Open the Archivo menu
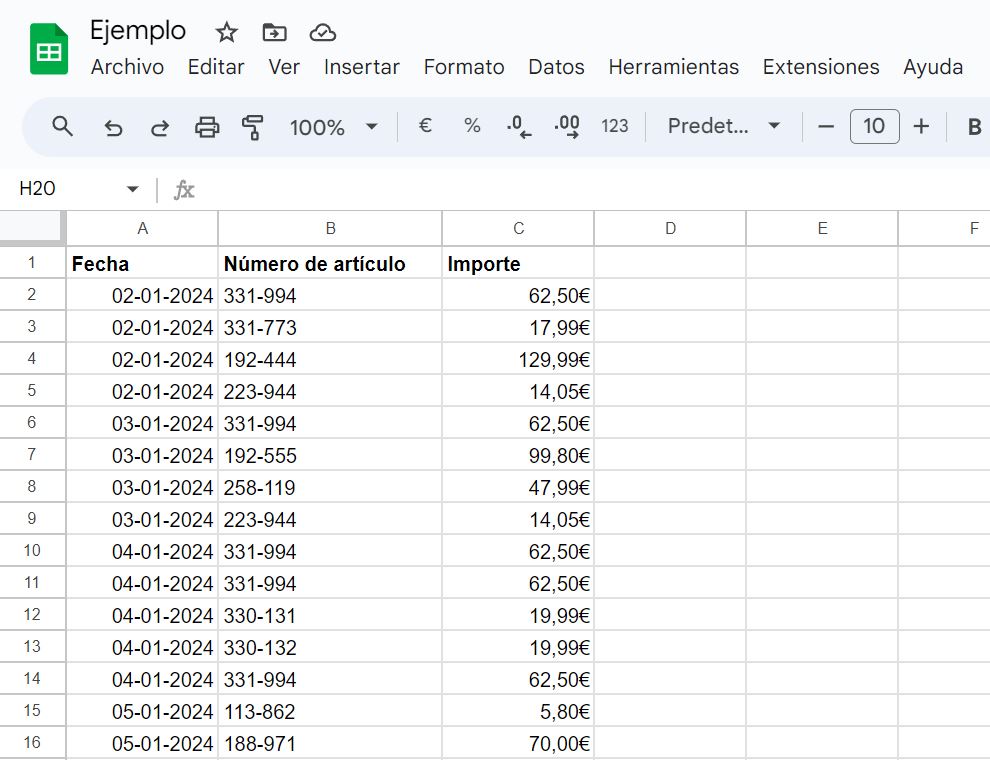The height and width of the screenshot is (760, 990). [128, 67]
